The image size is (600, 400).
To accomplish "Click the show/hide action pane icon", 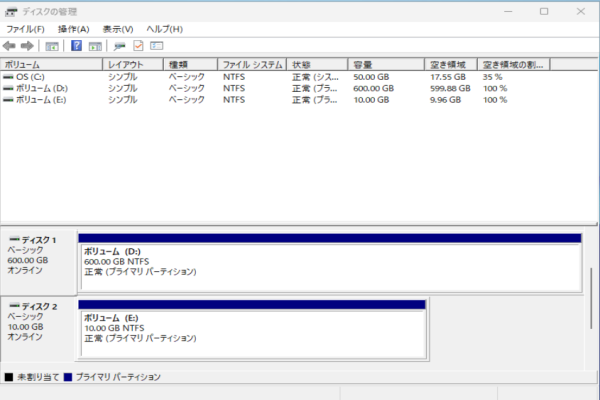I will 95,46.
